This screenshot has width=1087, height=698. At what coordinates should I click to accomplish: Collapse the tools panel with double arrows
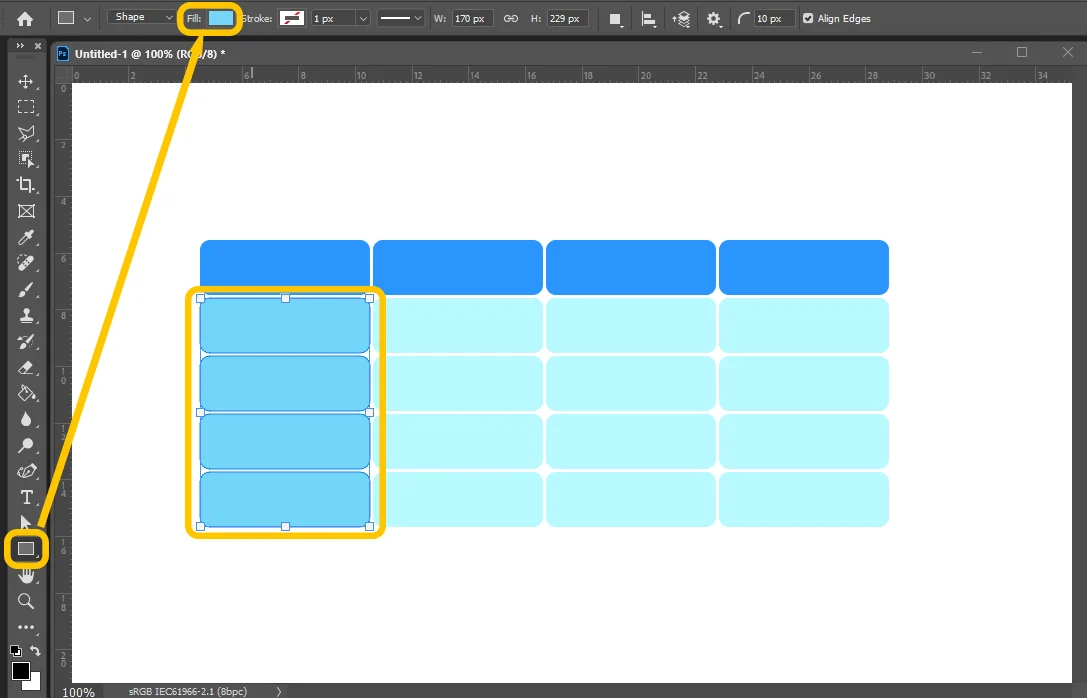pyautogui.click(x=20, y=46)
